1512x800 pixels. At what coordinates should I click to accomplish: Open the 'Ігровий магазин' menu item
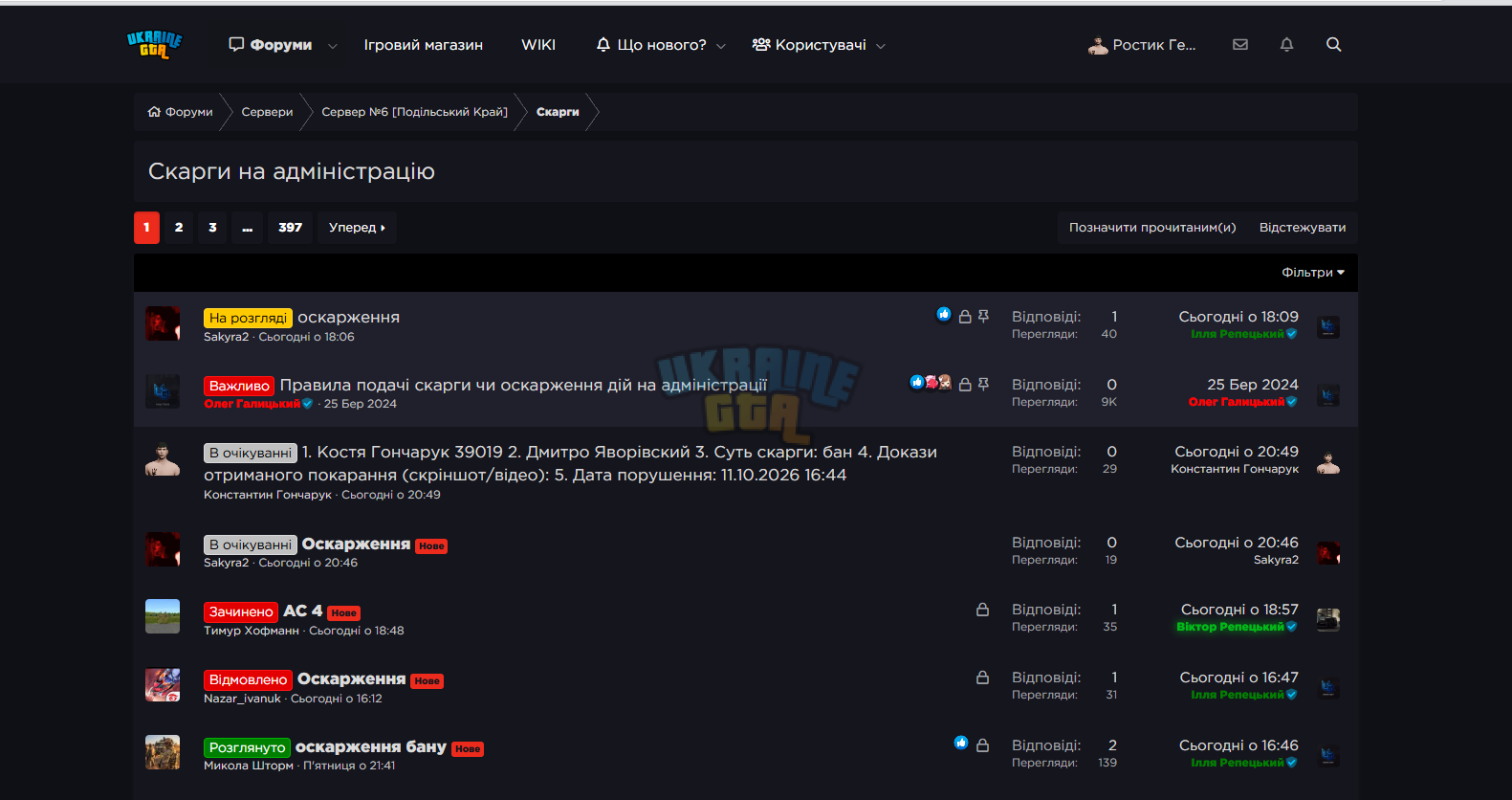[x=424, y=45]
